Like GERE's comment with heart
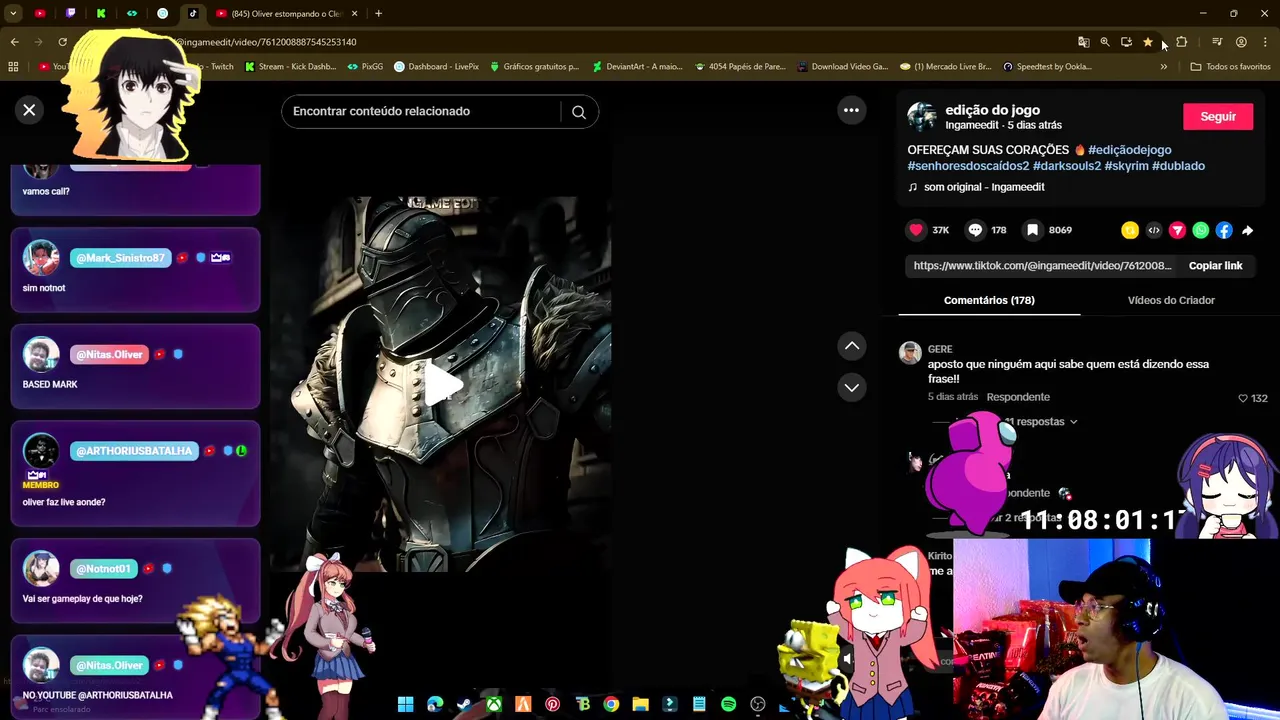This screenshot has height=720, width=1280. coord(1243,398)
